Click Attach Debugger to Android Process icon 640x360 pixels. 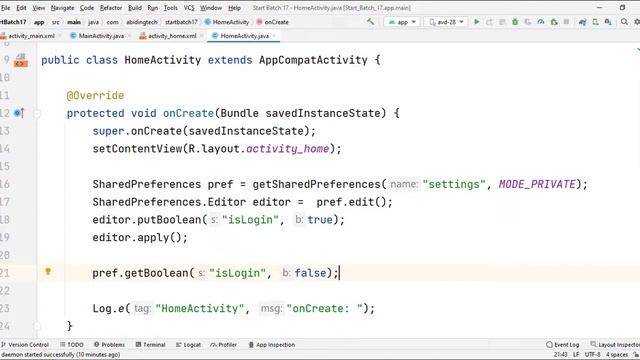tap(554, 22)
